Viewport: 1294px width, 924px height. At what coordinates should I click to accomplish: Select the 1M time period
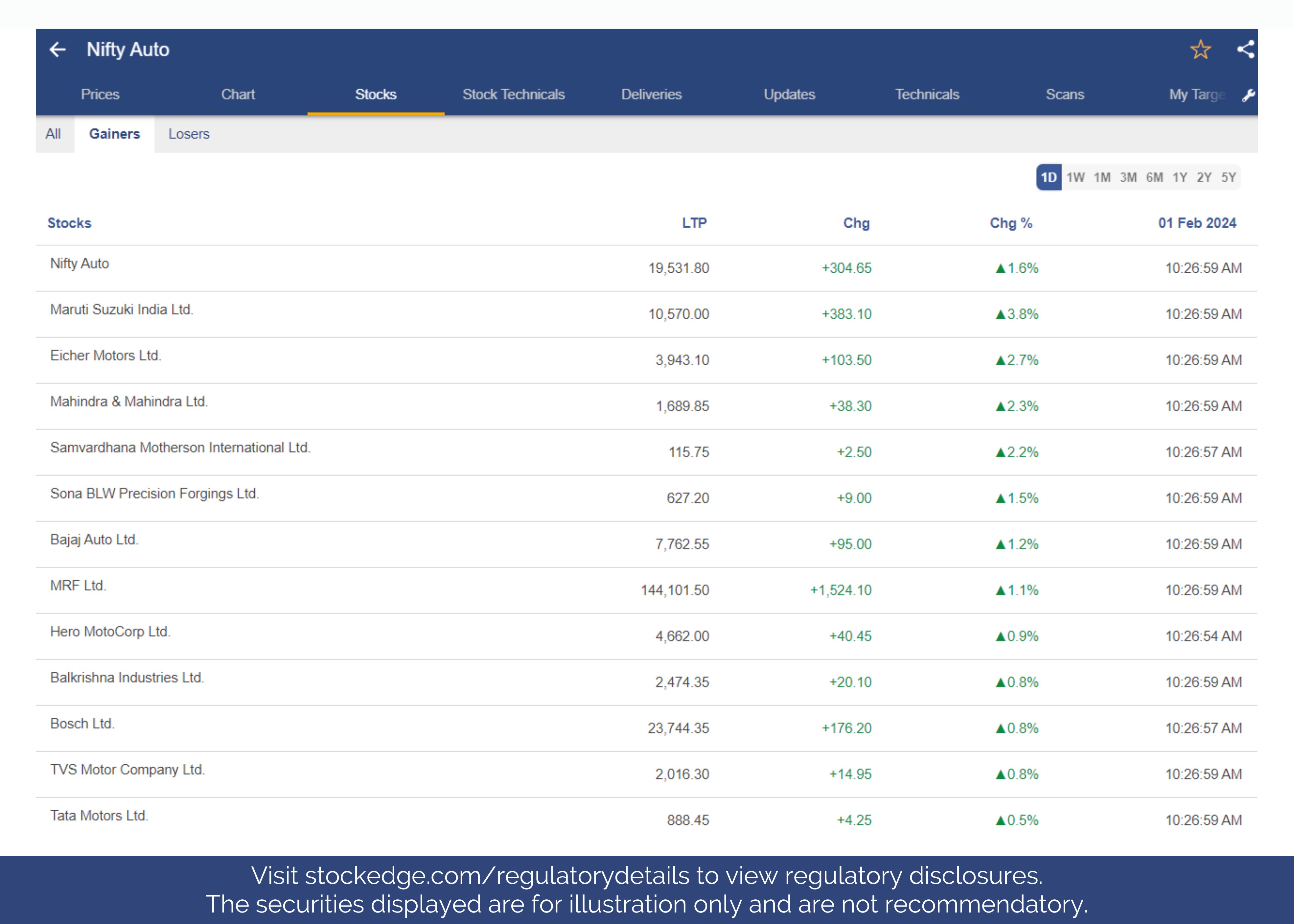point(1102,177)
